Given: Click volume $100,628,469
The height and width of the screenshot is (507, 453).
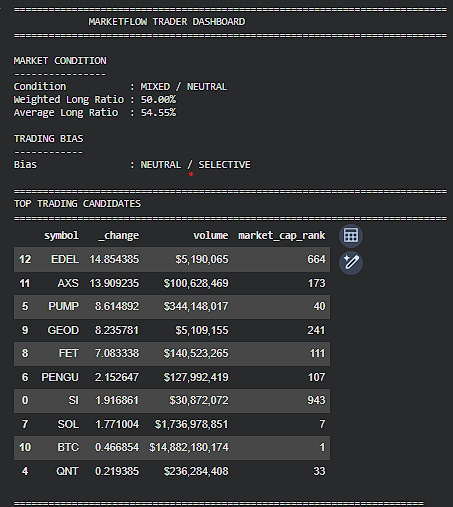Looking at the screenshot, I should click(x=196, y=283).
